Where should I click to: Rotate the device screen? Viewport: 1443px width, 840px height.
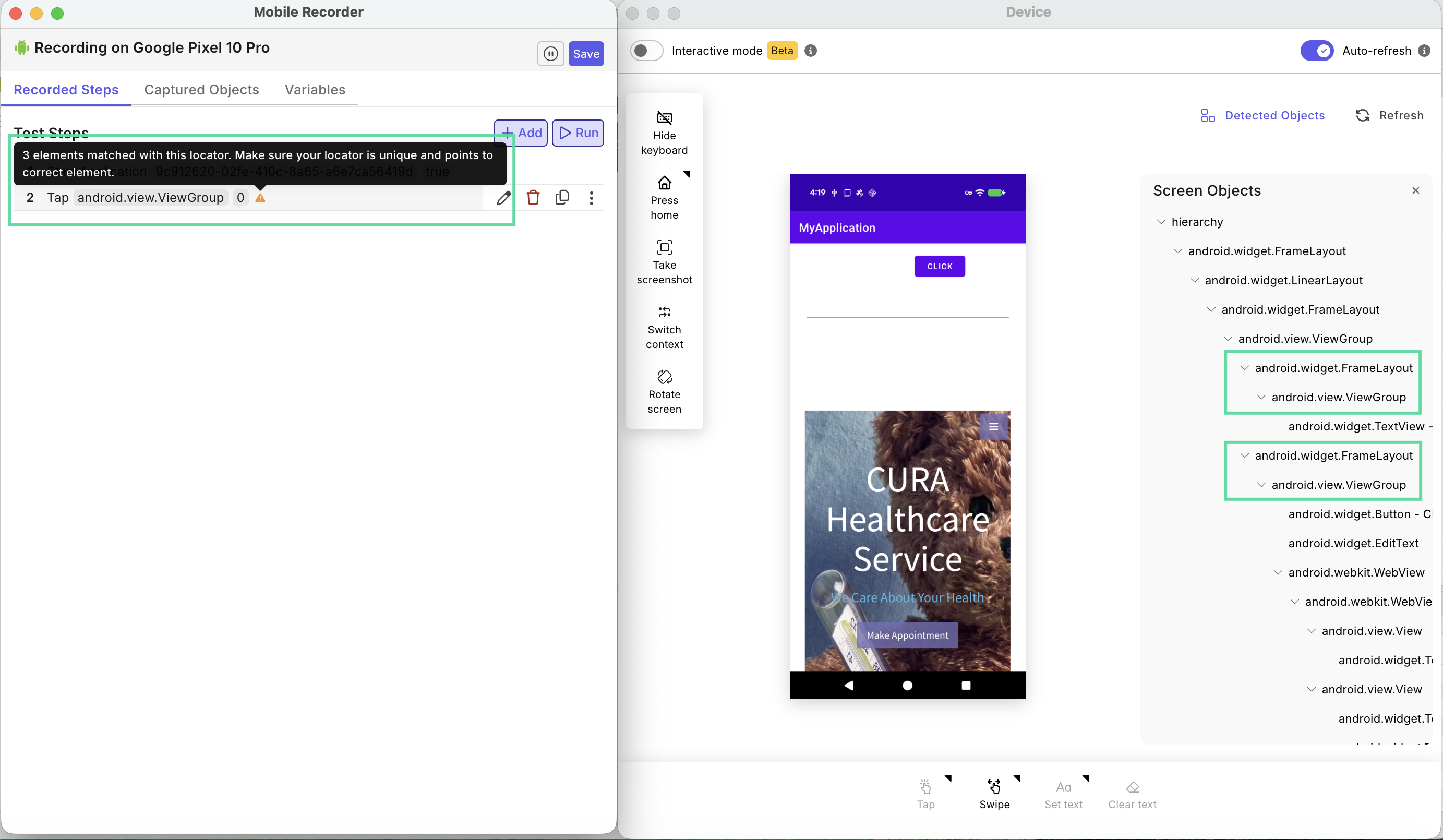click(664, 377)
